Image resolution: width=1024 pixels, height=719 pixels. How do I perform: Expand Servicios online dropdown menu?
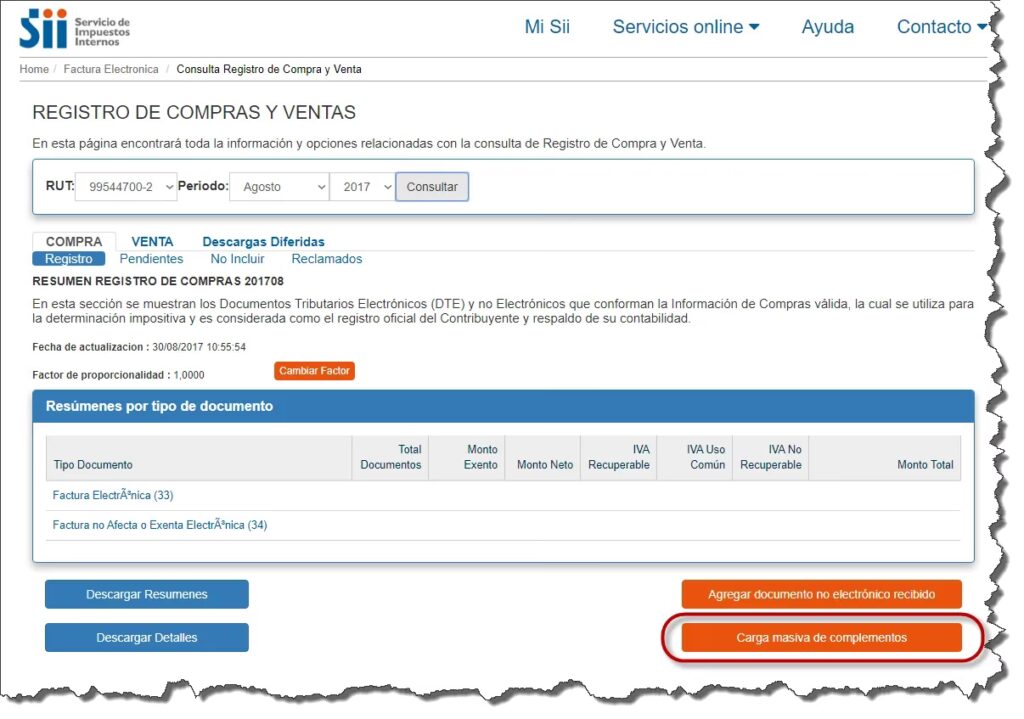pos(685,27)
